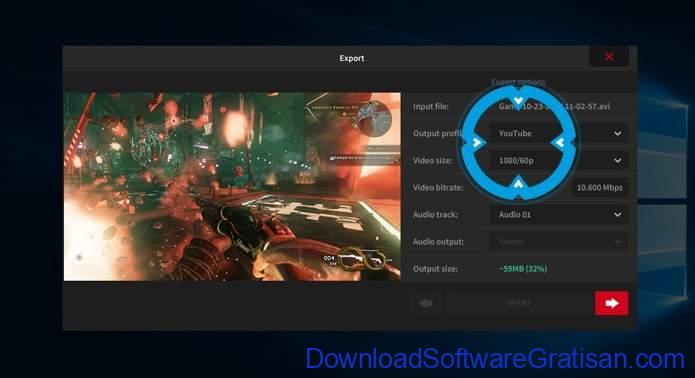
Task: Click the 10.600 Mbps bitrate field
Action: pos(600,187)
